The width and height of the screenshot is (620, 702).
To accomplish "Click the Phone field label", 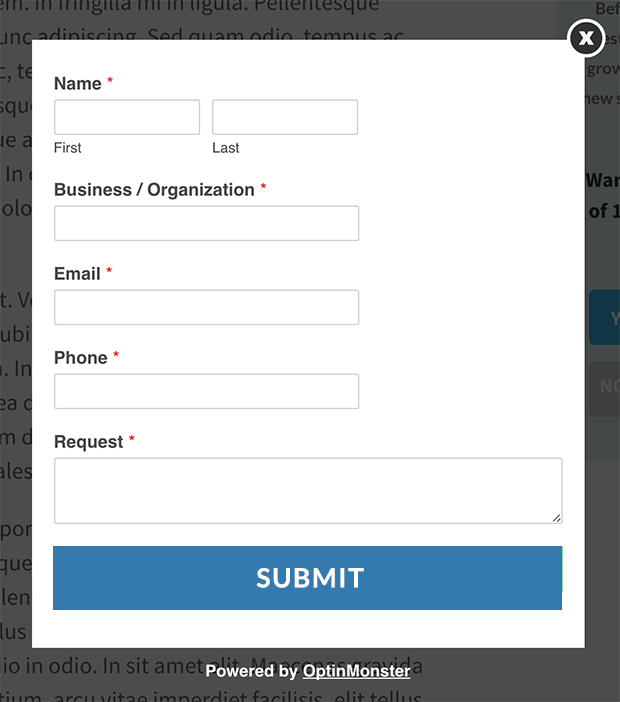I will click(81, 358).
